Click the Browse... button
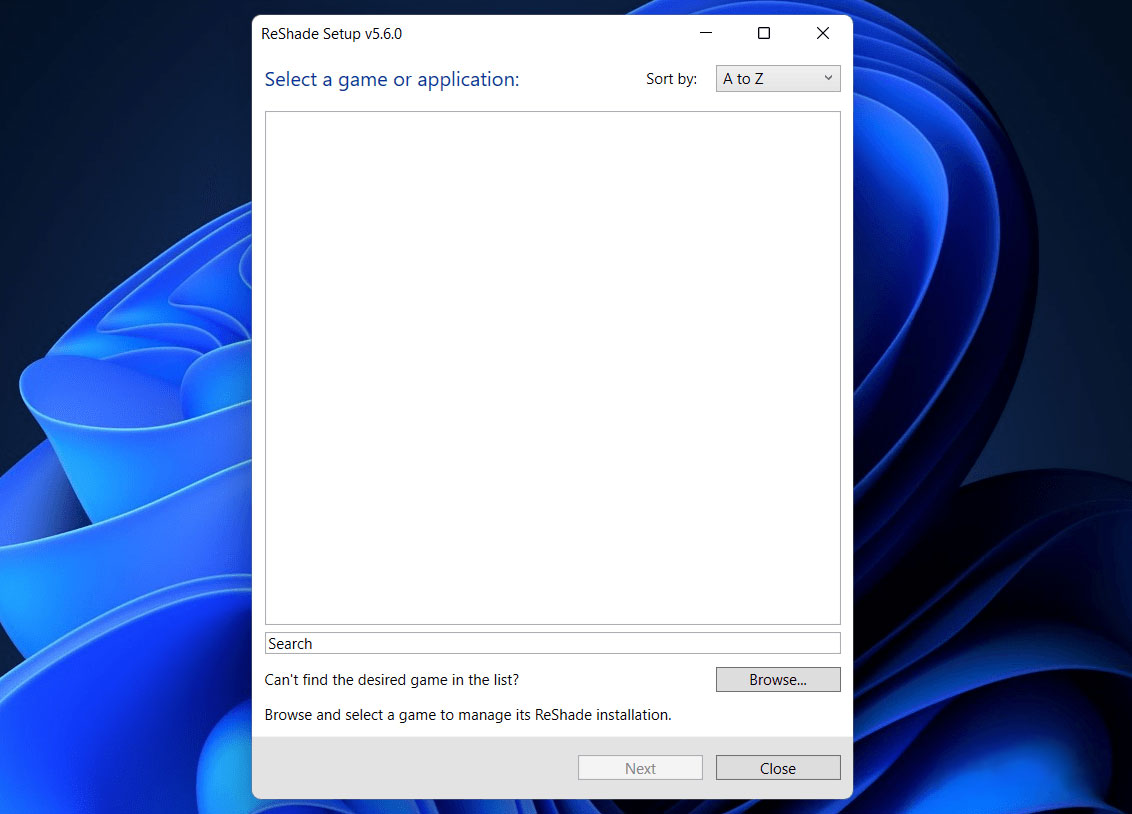This screenshot has width=1132, height=814. click(x=777, y=680)
